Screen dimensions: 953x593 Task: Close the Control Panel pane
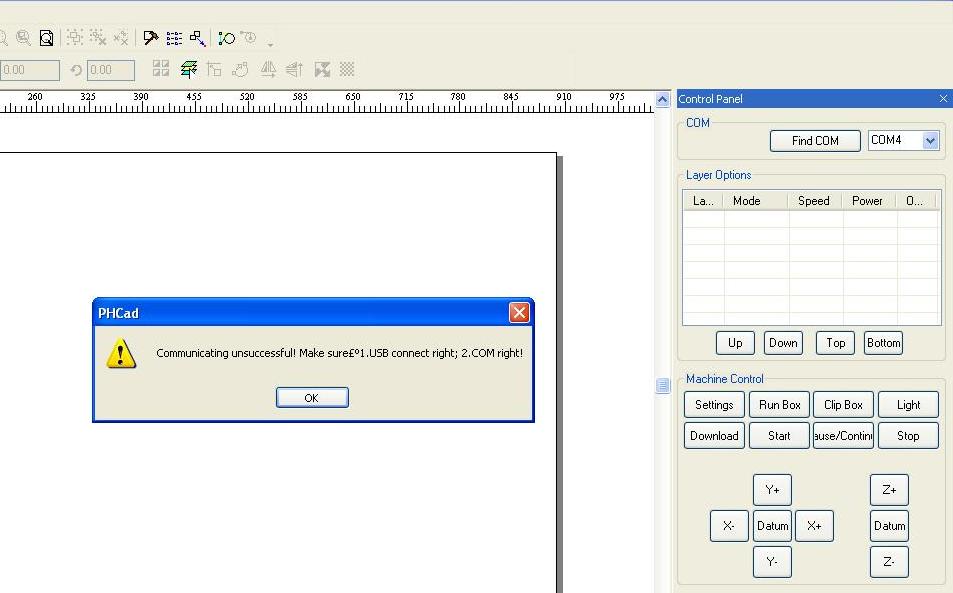point(943,98)
